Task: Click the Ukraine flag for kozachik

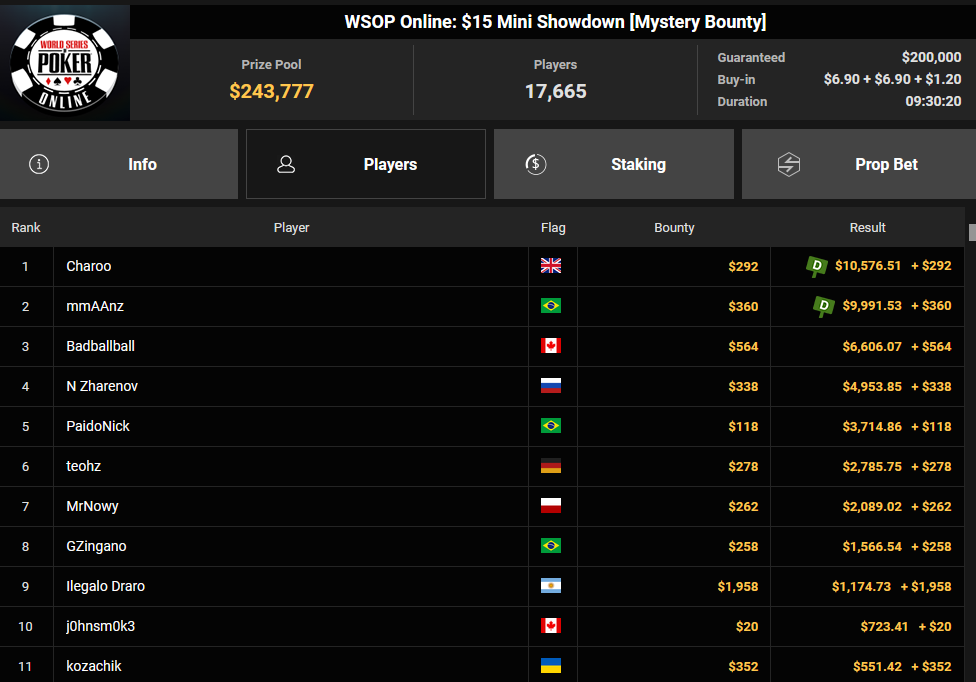Action: click(551, 666)
